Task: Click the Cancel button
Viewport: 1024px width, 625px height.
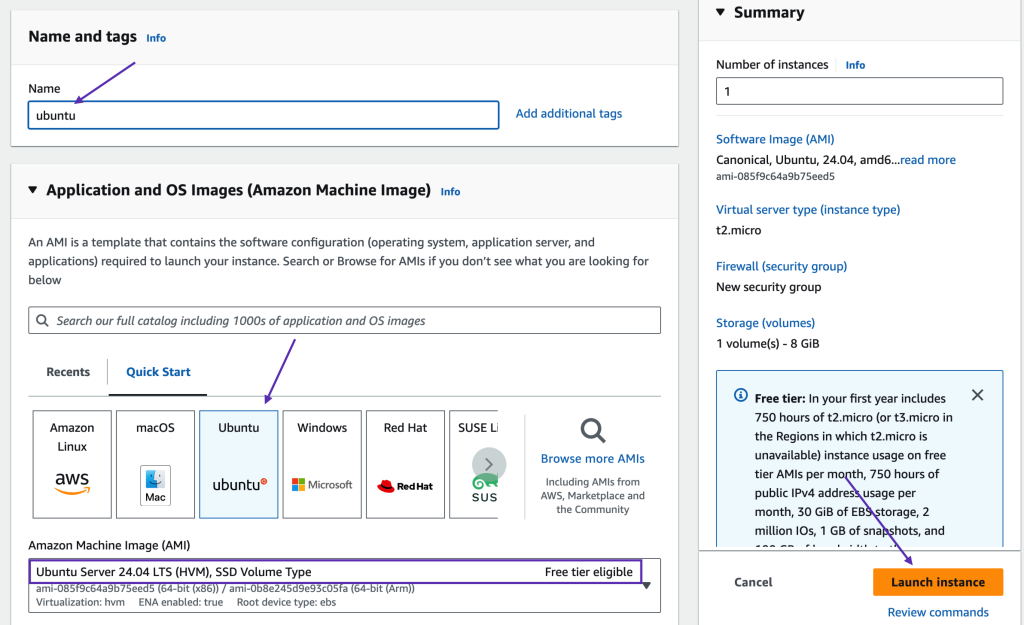Action: (753, 582)
